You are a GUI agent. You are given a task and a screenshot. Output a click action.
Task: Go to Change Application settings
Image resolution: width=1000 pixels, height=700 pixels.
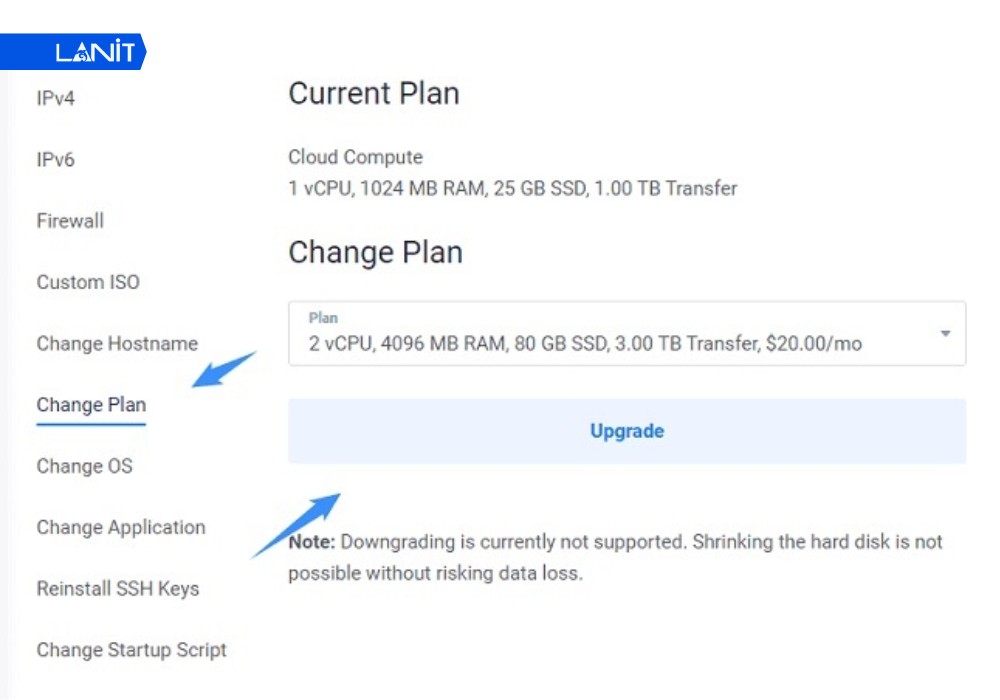[x=120, y=527]
